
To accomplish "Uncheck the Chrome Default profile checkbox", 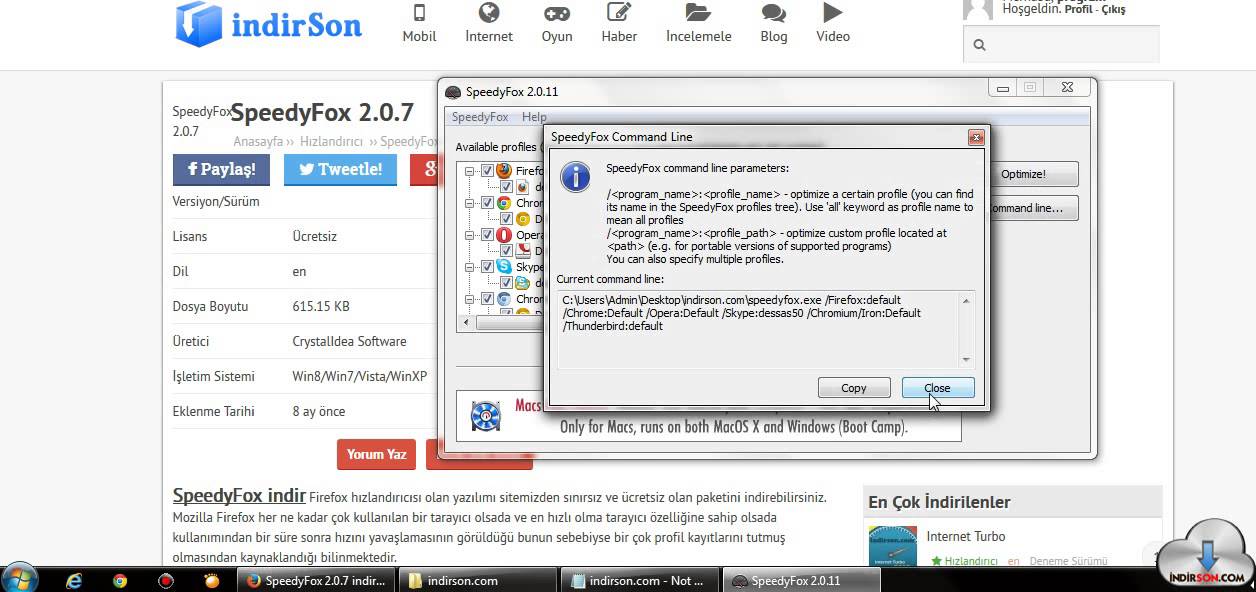I will pyautogui.click(x=507, y=219).
